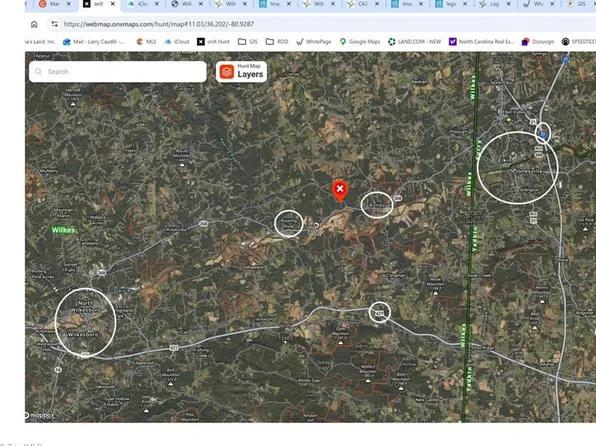
Task: Click the magnifier icon in Search box
Action: tap(38, 71)
